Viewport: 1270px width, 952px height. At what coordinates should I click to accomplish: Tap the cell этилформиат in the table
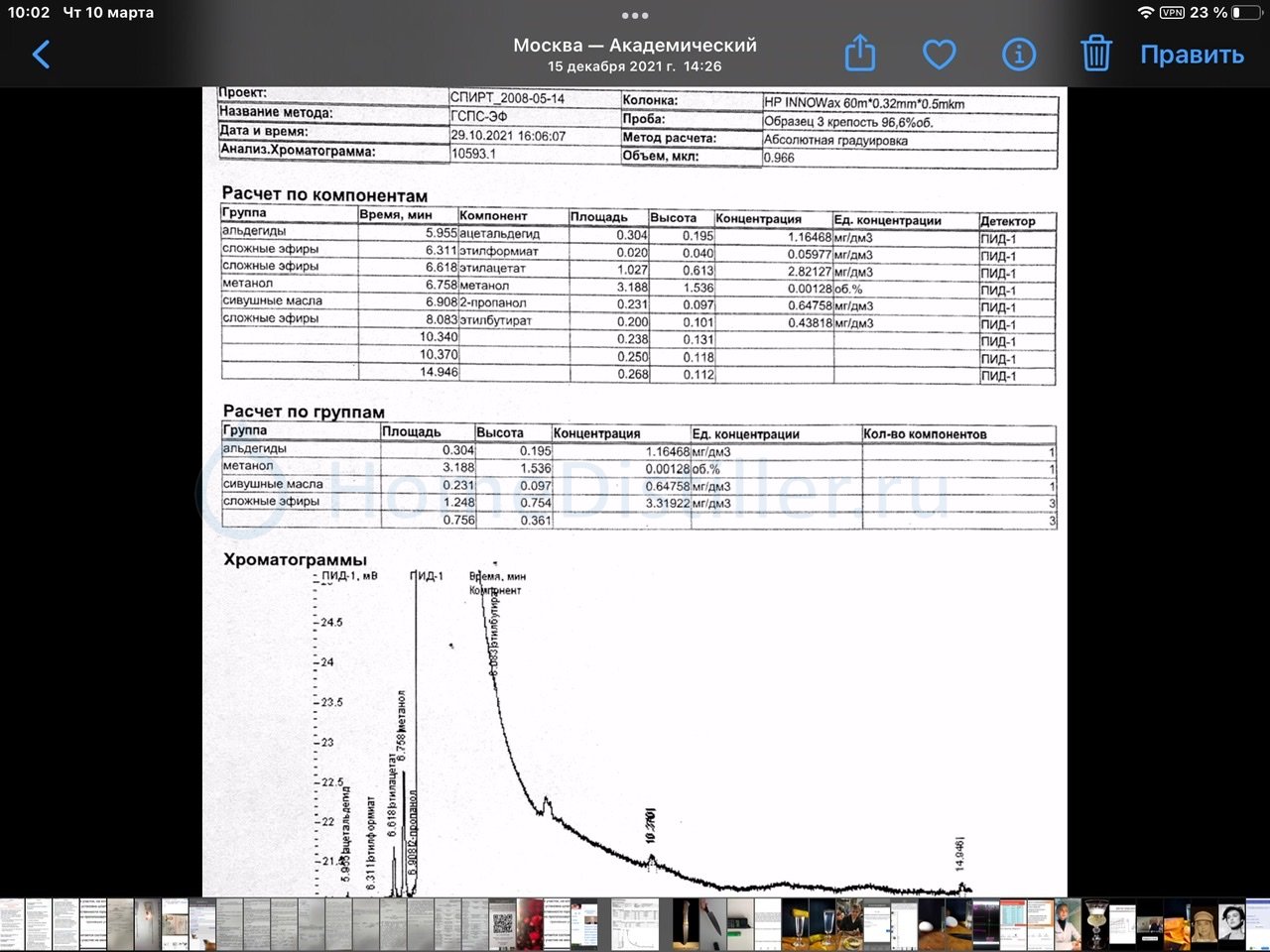click(499, 251)
